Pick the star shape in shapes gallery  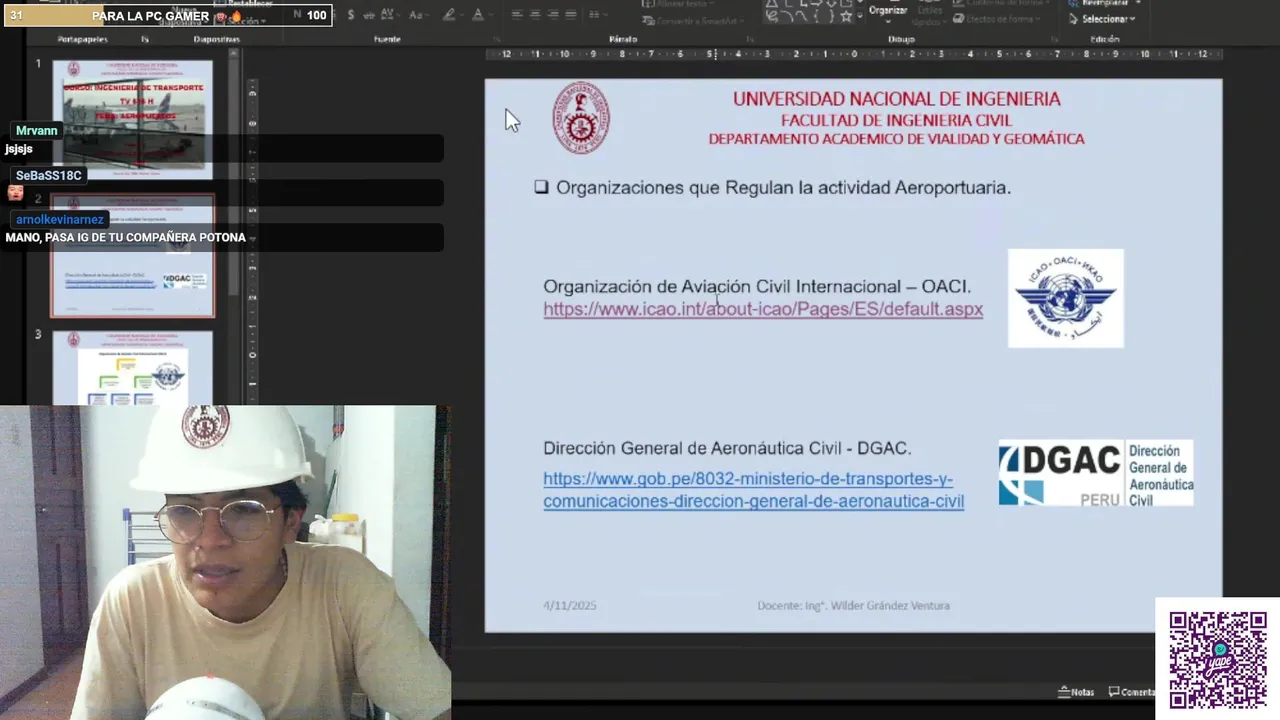(x=846, y=16)
